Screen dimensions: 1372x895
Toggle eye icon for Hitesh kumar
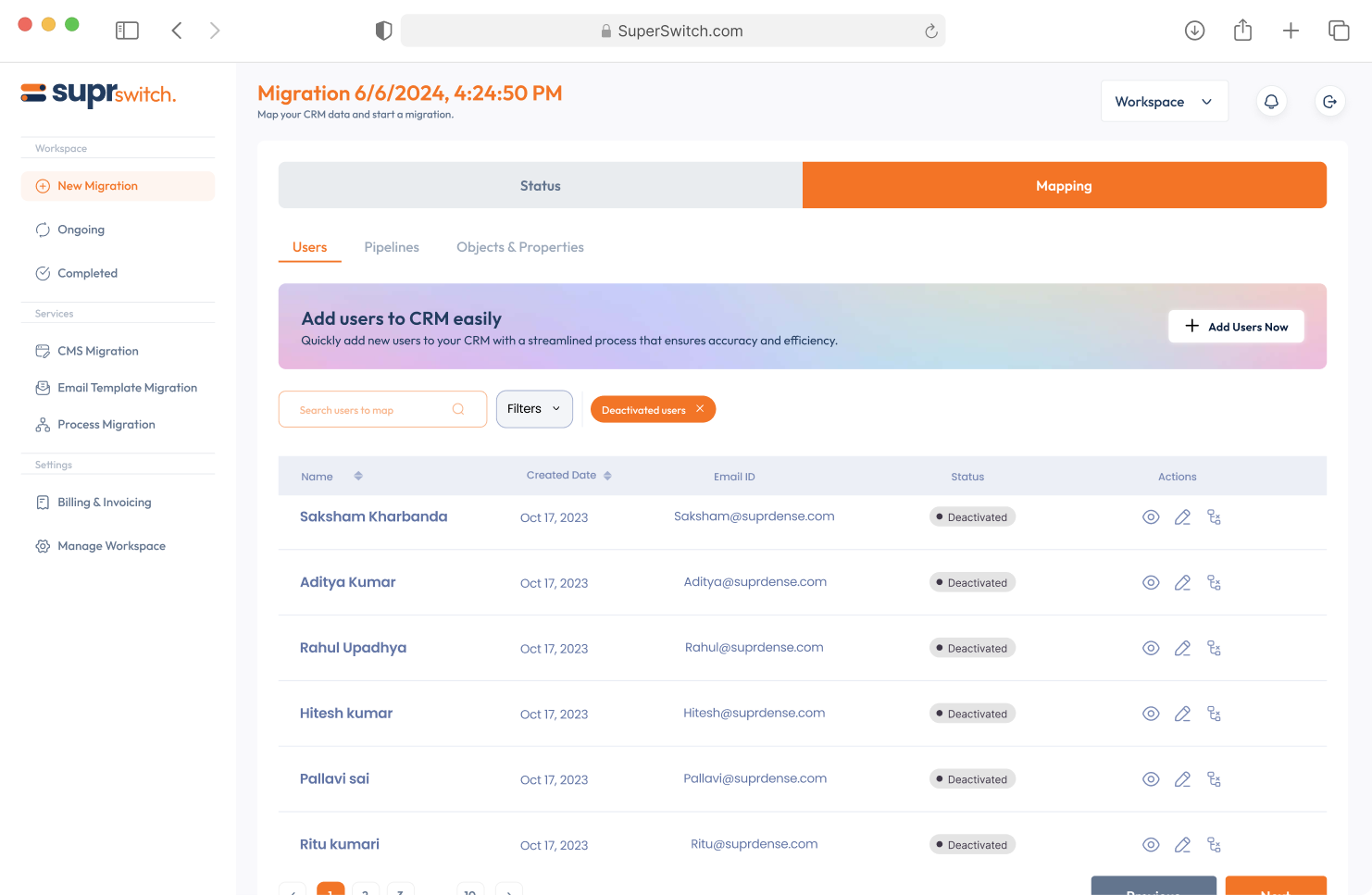click(x=1151, y=714)
